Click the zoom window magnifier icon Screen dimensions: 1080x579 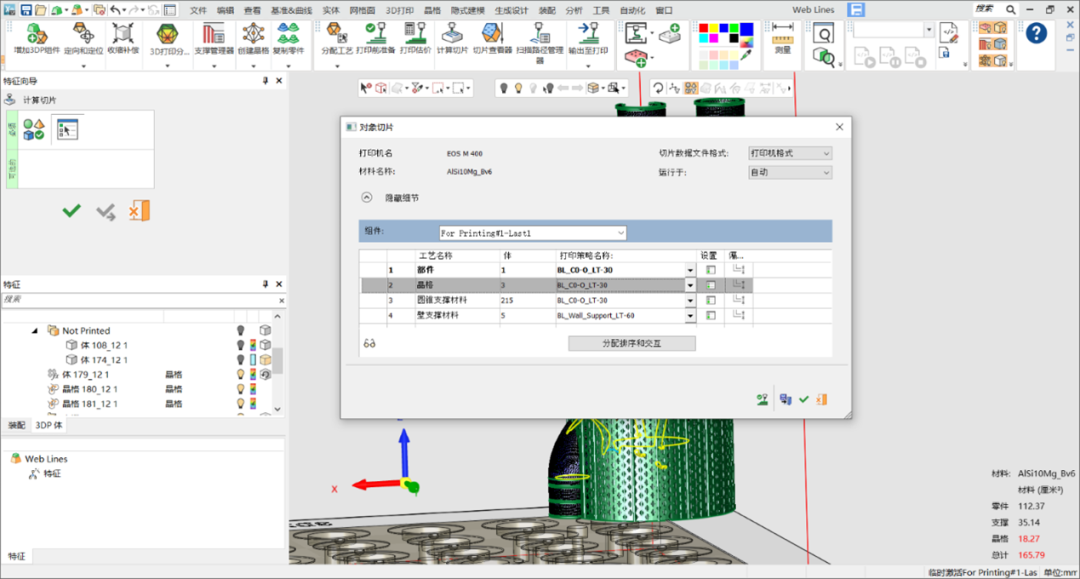(x=824, y=32)
